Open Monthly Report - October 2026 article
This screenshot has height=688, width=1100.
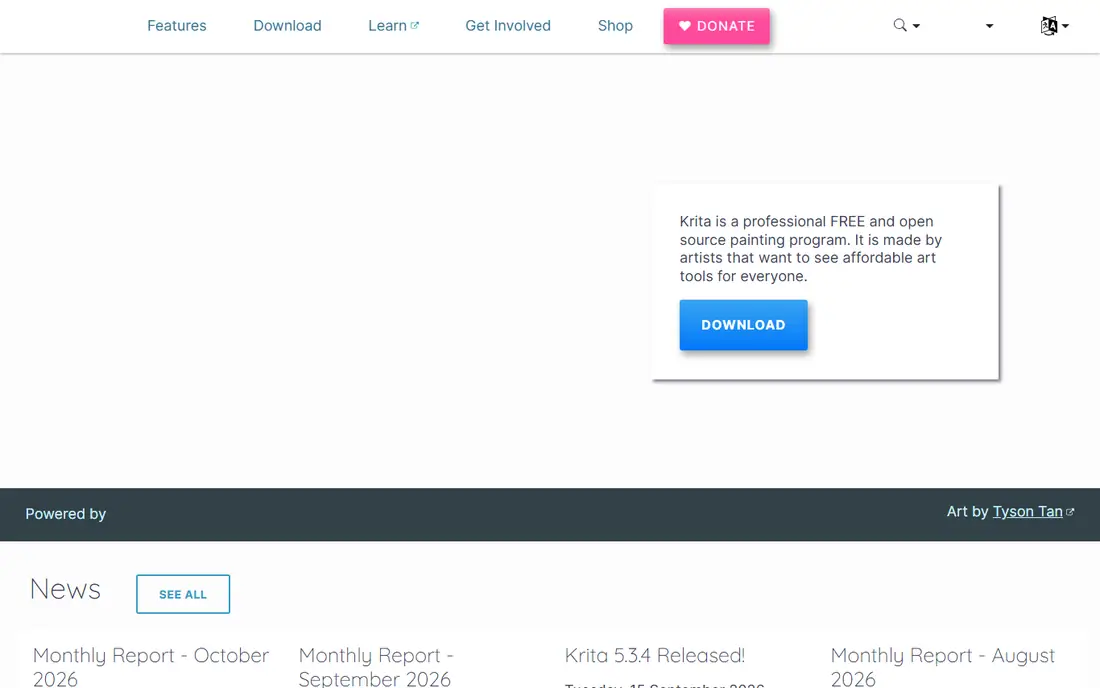coord(151,666)
